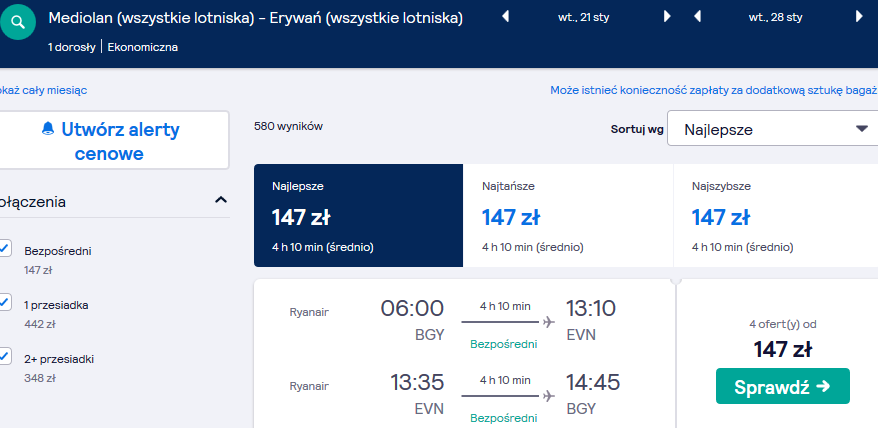Viewport: 878px width, 428px height.
Task: Open the Sortuj wg Najlepsze dropdown
Action: [x=772, y=129]
